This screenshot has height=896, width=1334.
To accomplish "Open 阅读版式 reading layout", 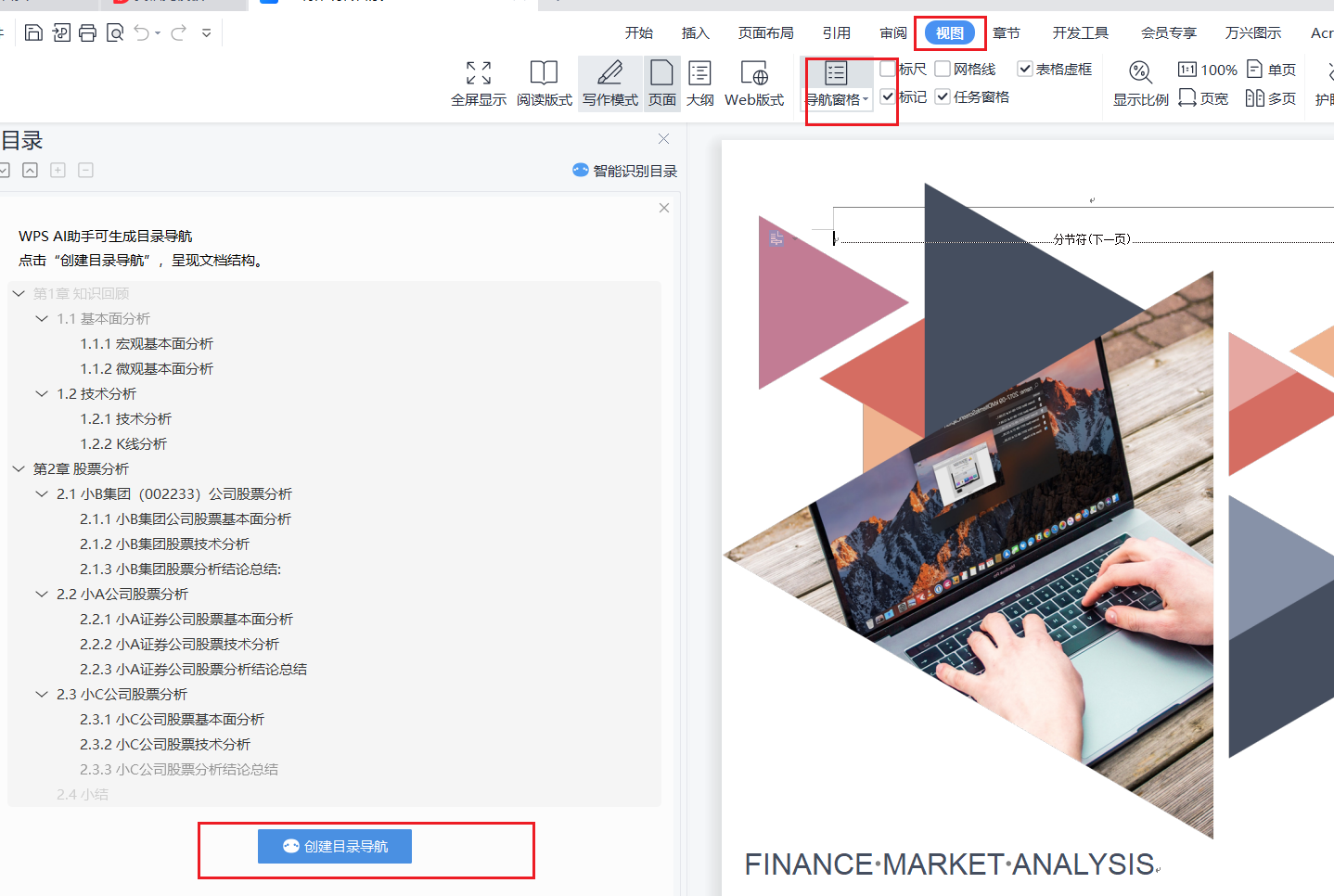I will [544, 83].
